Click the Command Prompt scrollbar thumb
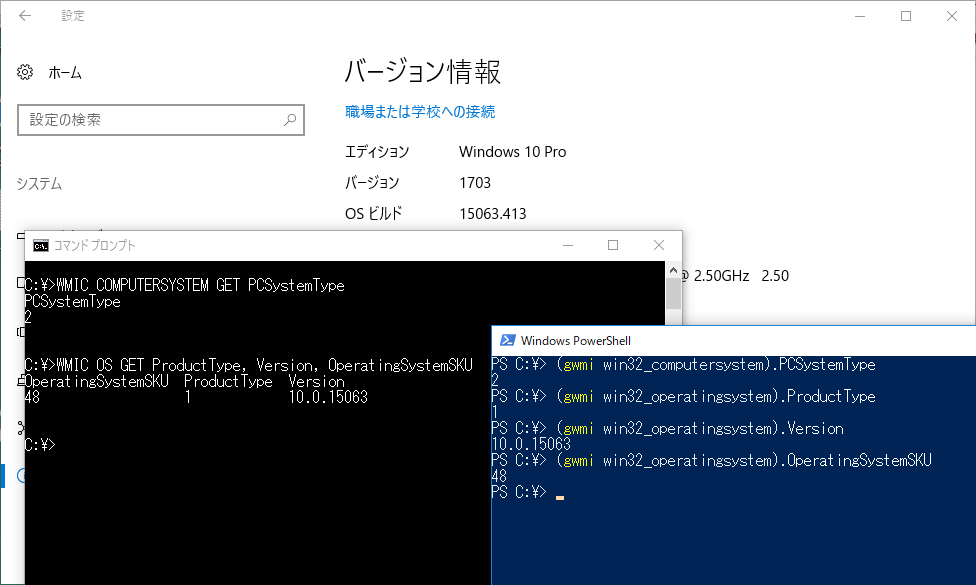The image size is (976, 585). [x=671, y=295]
